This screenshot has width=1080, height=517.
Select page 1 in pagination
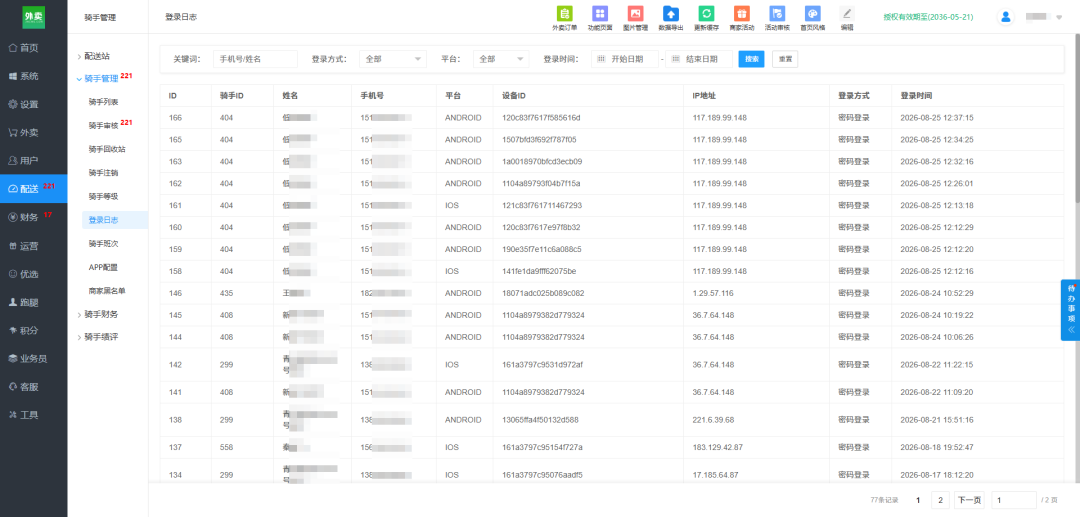[918, 500]
